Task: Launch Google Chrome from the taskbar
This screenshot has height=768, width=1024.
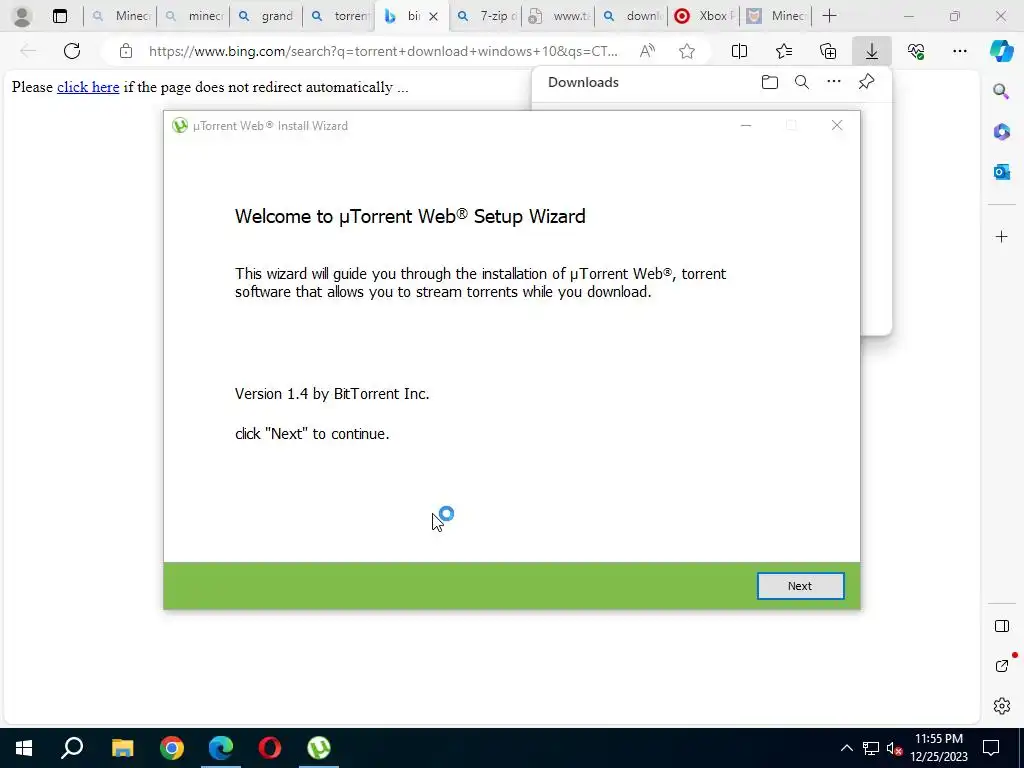Action: (172, 748)
